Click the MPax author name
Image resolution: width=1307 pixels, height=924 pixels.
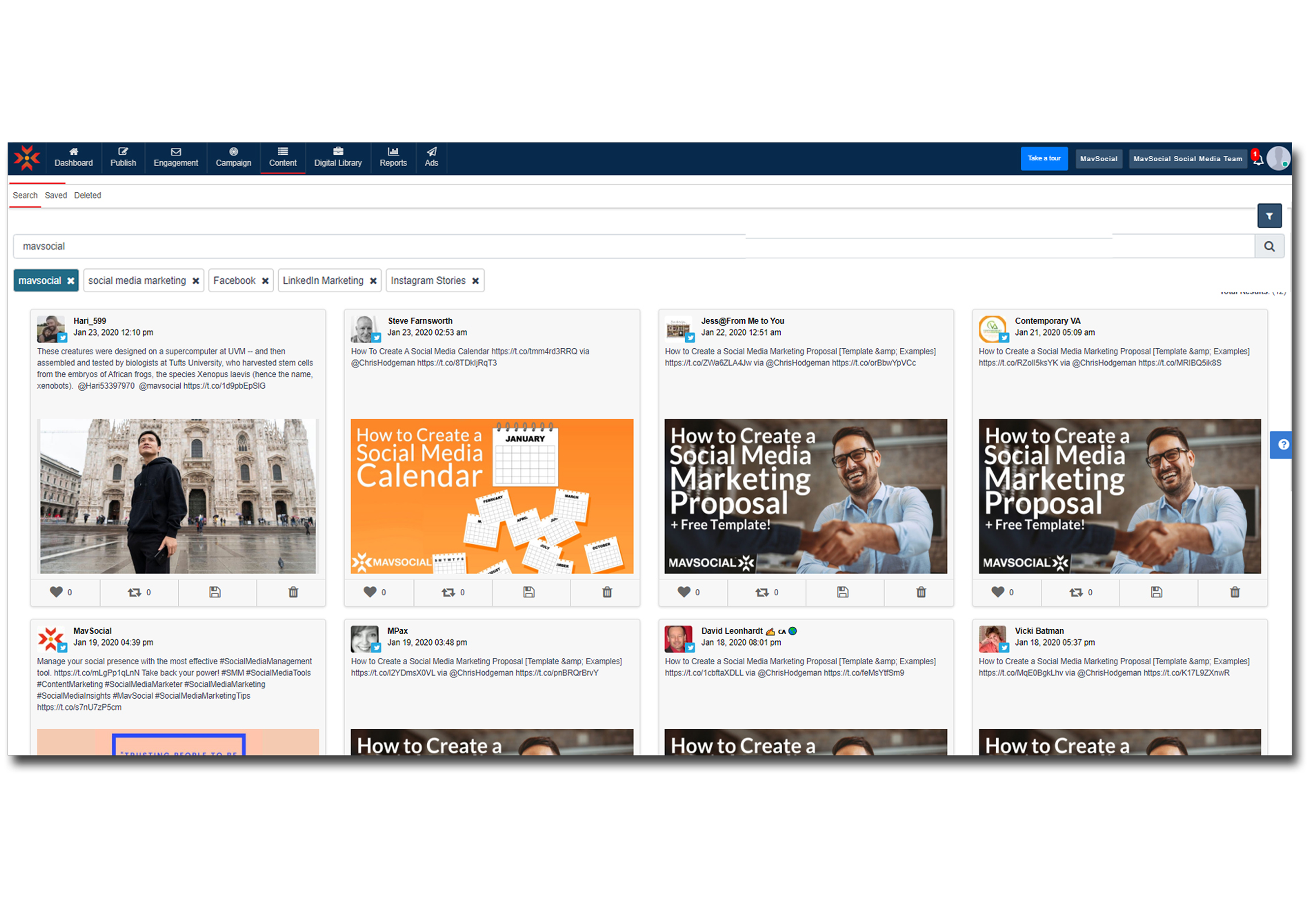[x=397, y=631]
